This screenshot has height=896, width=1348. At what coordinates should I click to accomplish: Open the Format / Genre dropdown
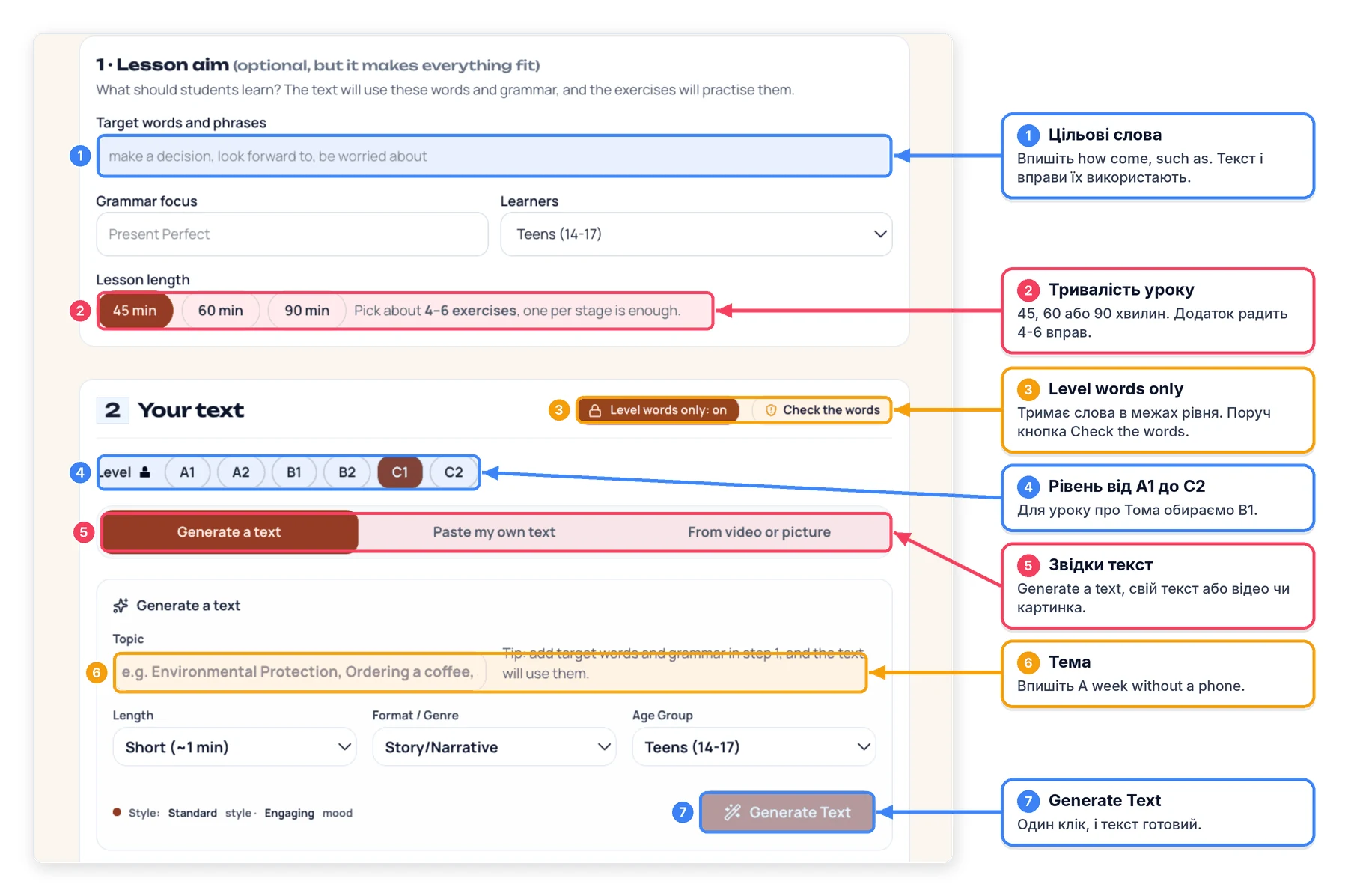click(494, 746)
